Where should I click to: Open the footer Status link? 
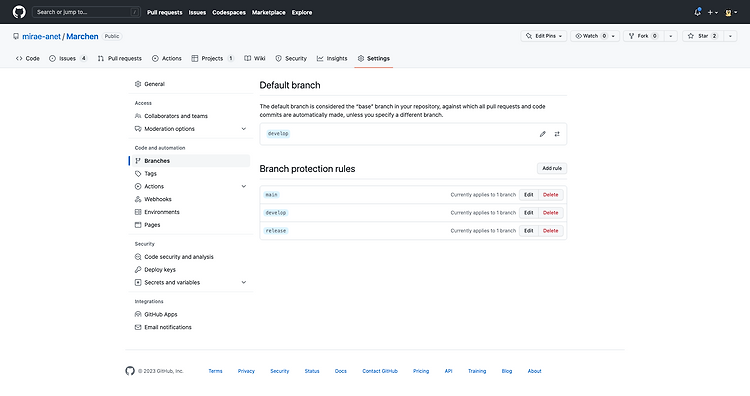[x=312, y=371]
